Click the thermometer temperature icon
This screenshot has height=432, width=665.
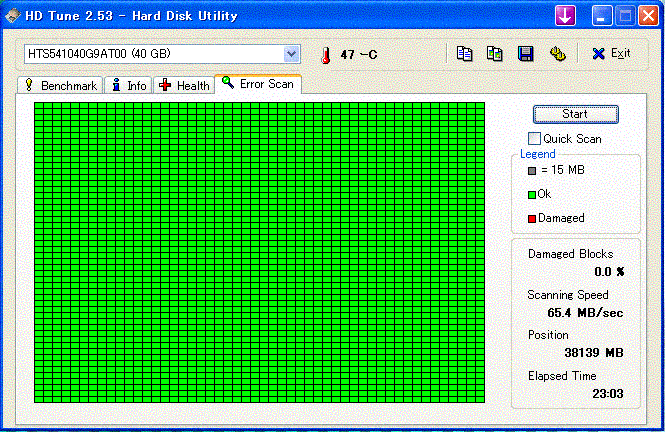(325, 55)
